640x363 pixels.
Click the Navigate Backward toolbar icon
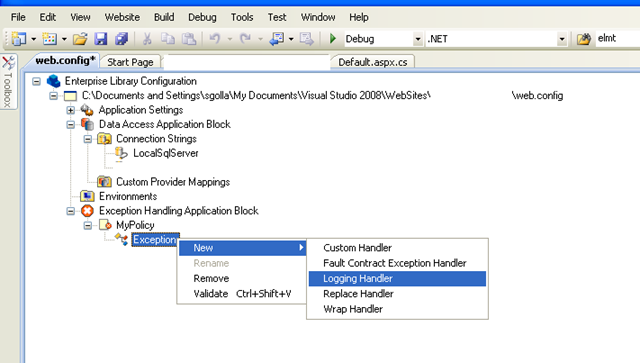point(277,39)
